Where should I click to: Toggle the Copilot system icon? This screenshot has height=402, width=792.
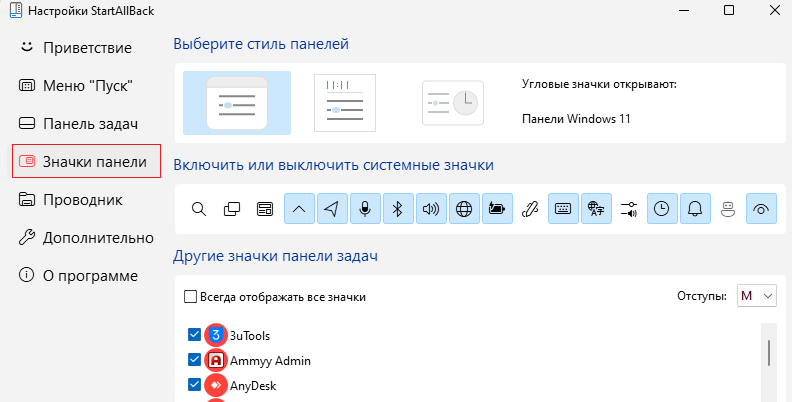click(728, 209)
